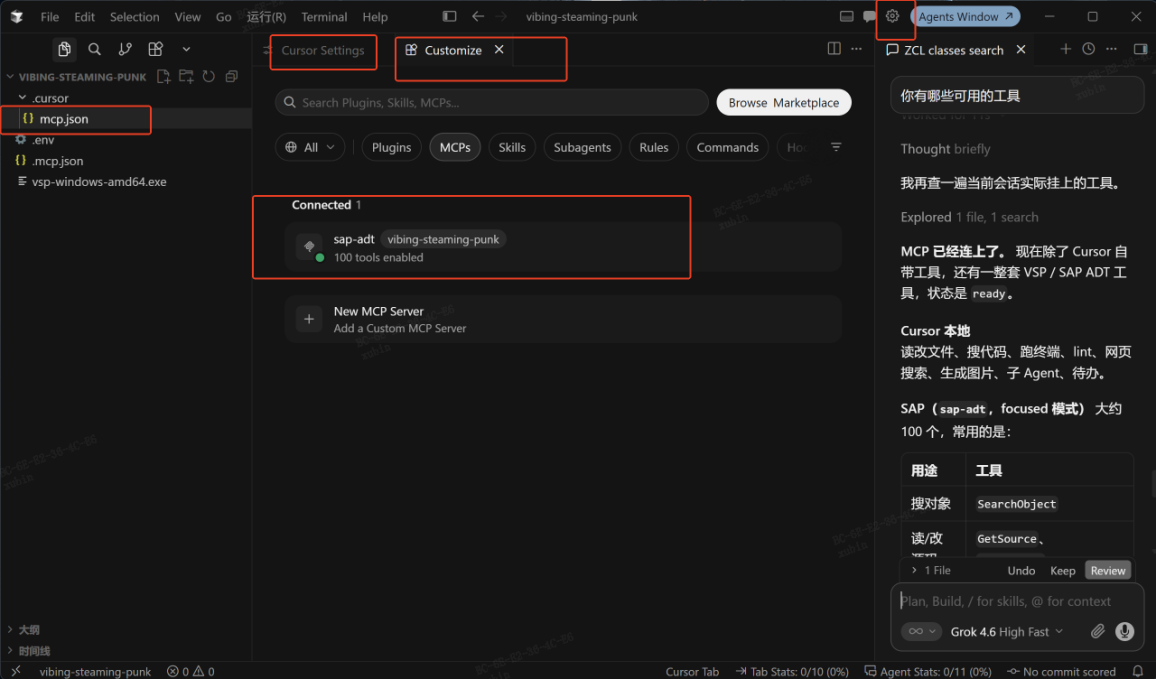Create a new file in the explorer header
Viewport: 1156px width, 679px height.
pos(164,76)
